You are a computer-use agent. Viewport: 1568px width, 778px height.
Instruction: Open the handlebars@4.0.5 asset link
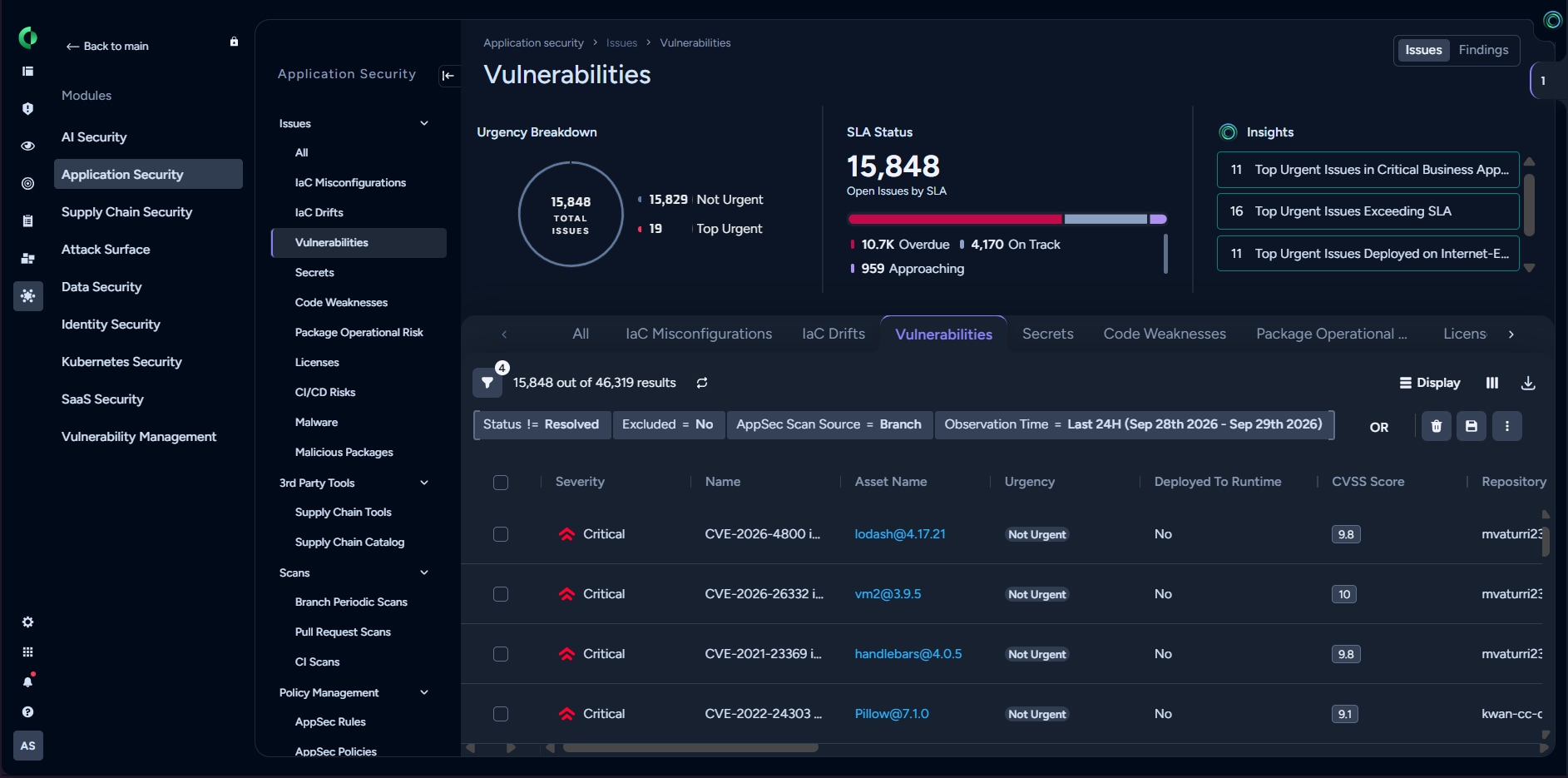pyautogui.click(x=908, y=654)
